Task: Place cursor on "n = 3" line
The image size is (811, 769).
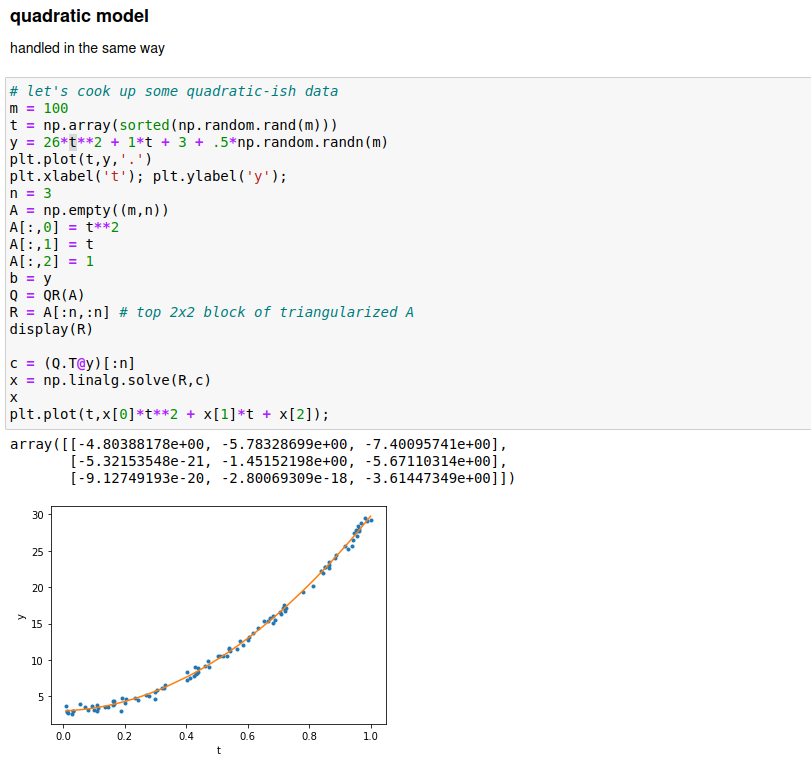Action: (x=30, y=193)
